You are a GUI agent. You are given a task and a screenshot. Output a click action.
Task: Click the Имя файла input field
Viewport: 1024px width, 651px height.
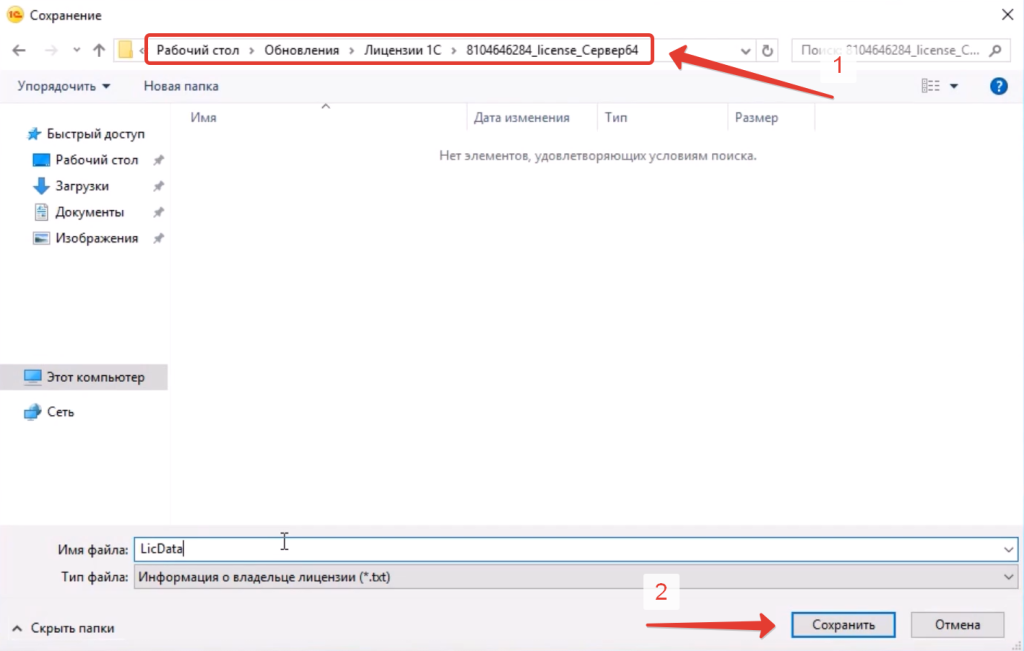click(x=570, y=549)
